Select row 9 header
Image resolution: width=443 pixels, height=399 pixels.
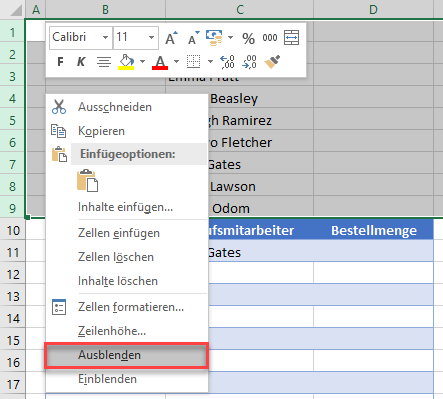(12, 208)
